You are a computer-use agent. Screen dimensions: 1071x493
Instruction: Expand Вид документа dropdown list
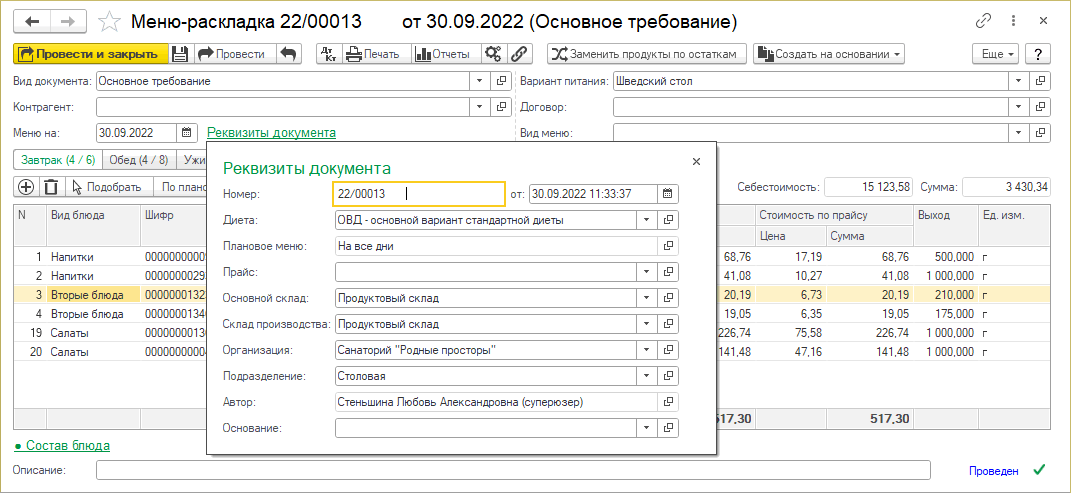click(480, 81)
